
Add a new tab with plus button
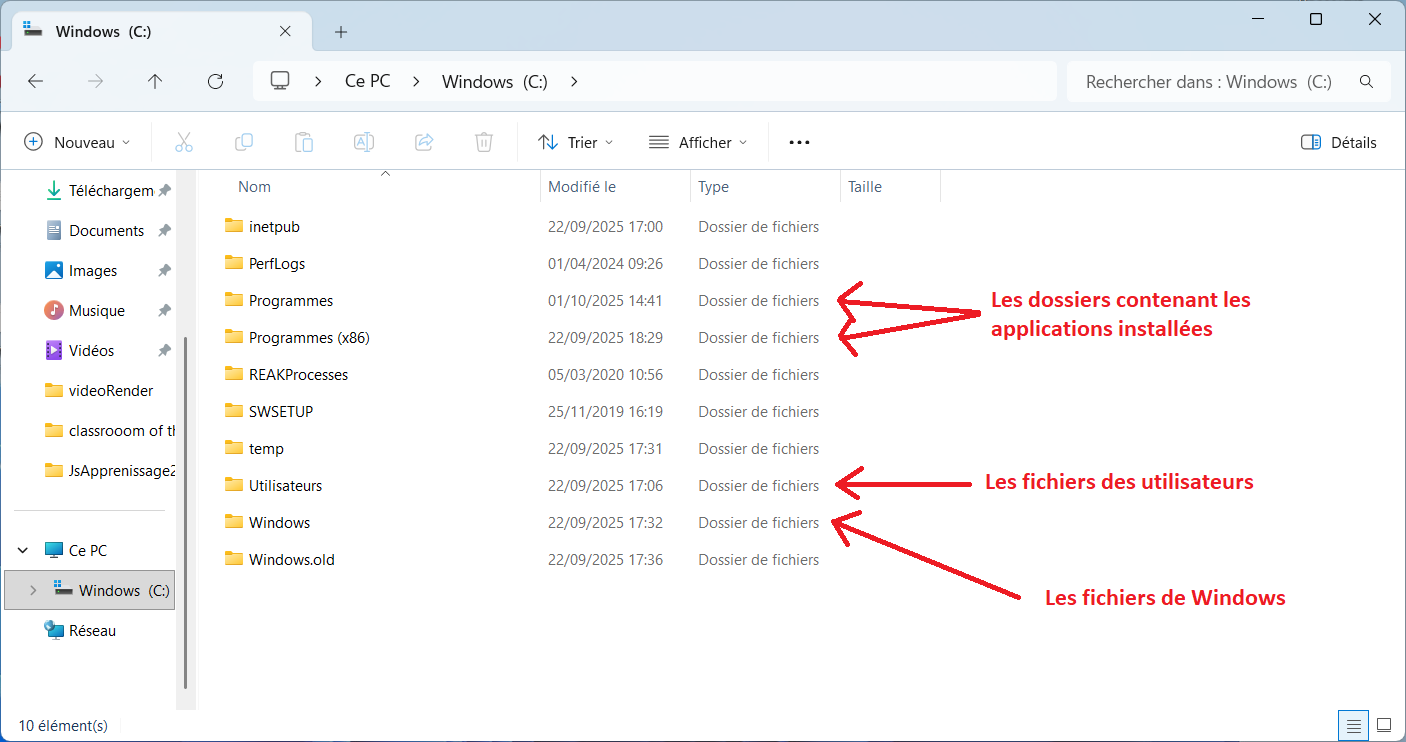click(341, 32)
